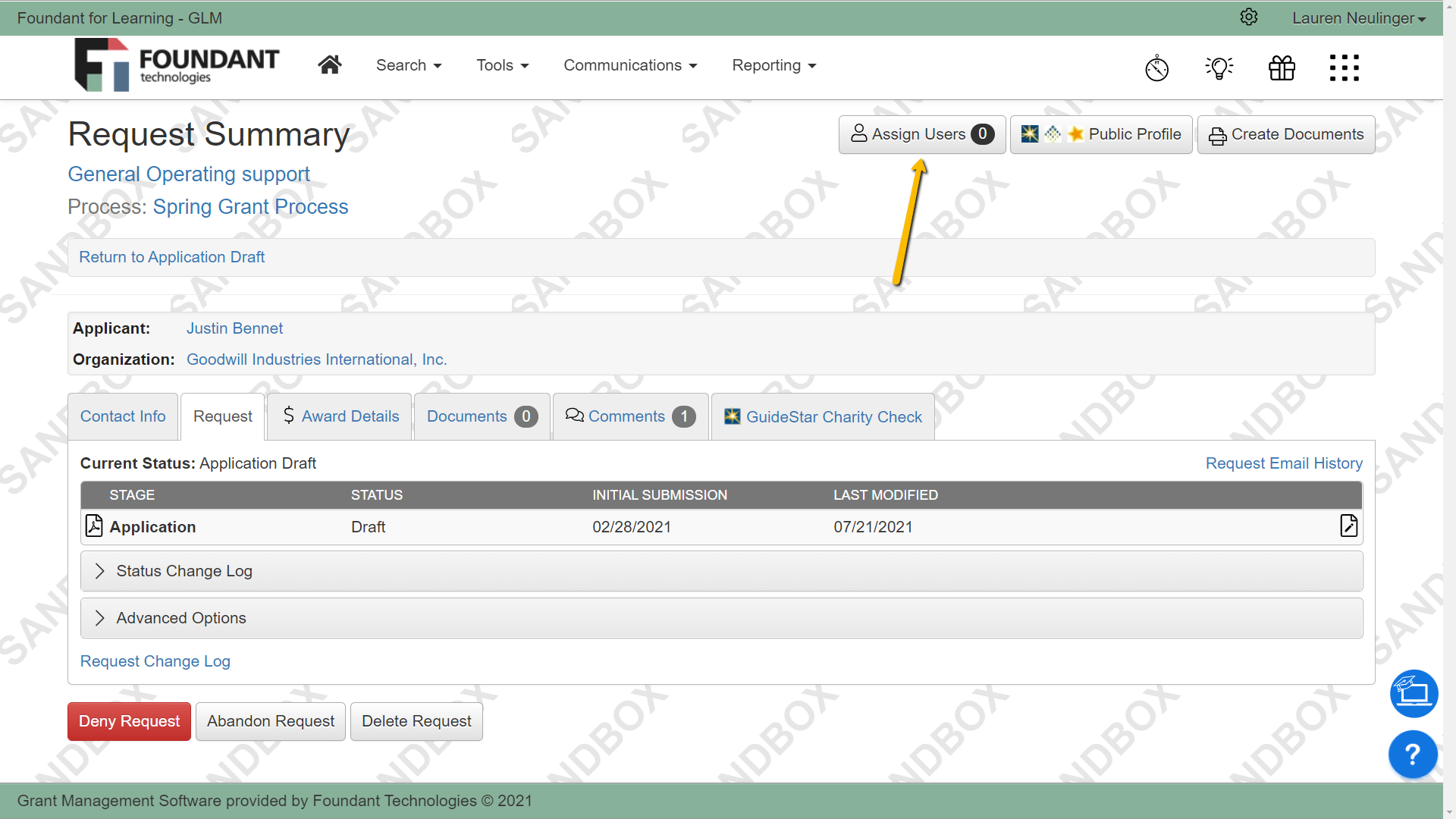Select the Request tab

click(x=223, y=416)
